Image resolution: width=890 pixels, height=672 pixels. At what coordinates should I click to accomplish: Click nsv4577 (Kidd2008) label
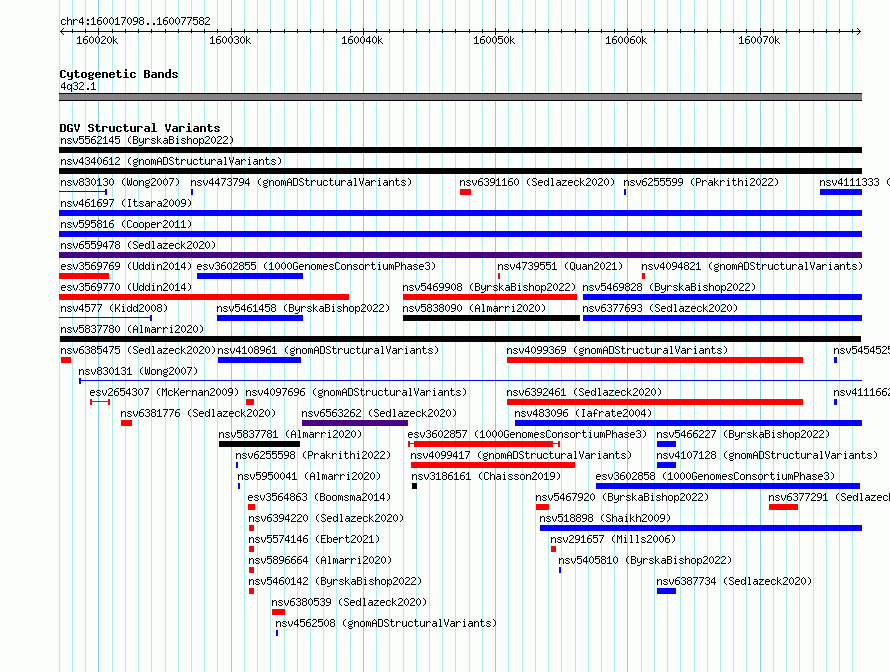coord(114,308)
